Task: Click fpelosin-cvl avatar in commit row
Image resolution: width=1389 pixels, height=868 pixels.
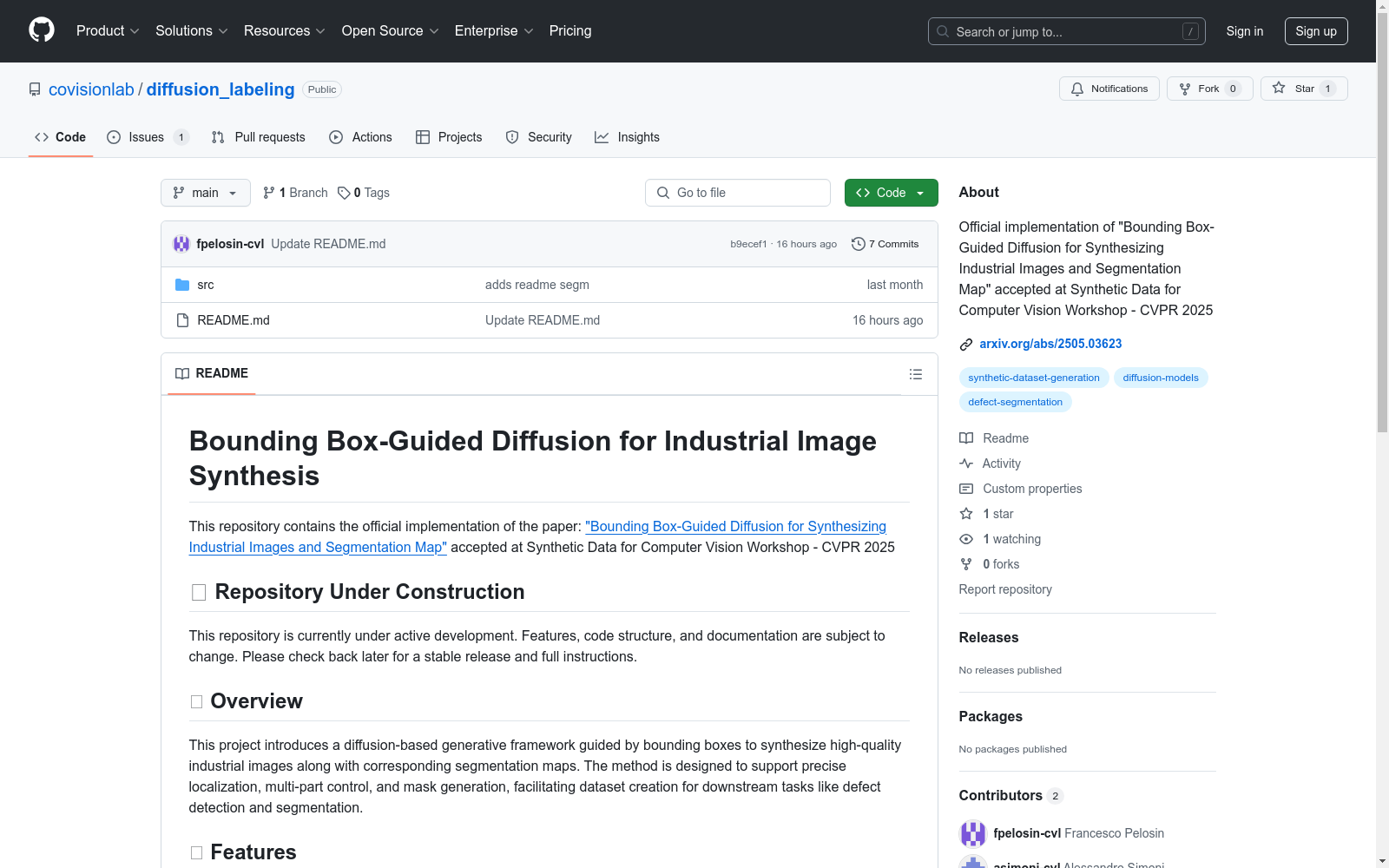Action: point(181,244)
